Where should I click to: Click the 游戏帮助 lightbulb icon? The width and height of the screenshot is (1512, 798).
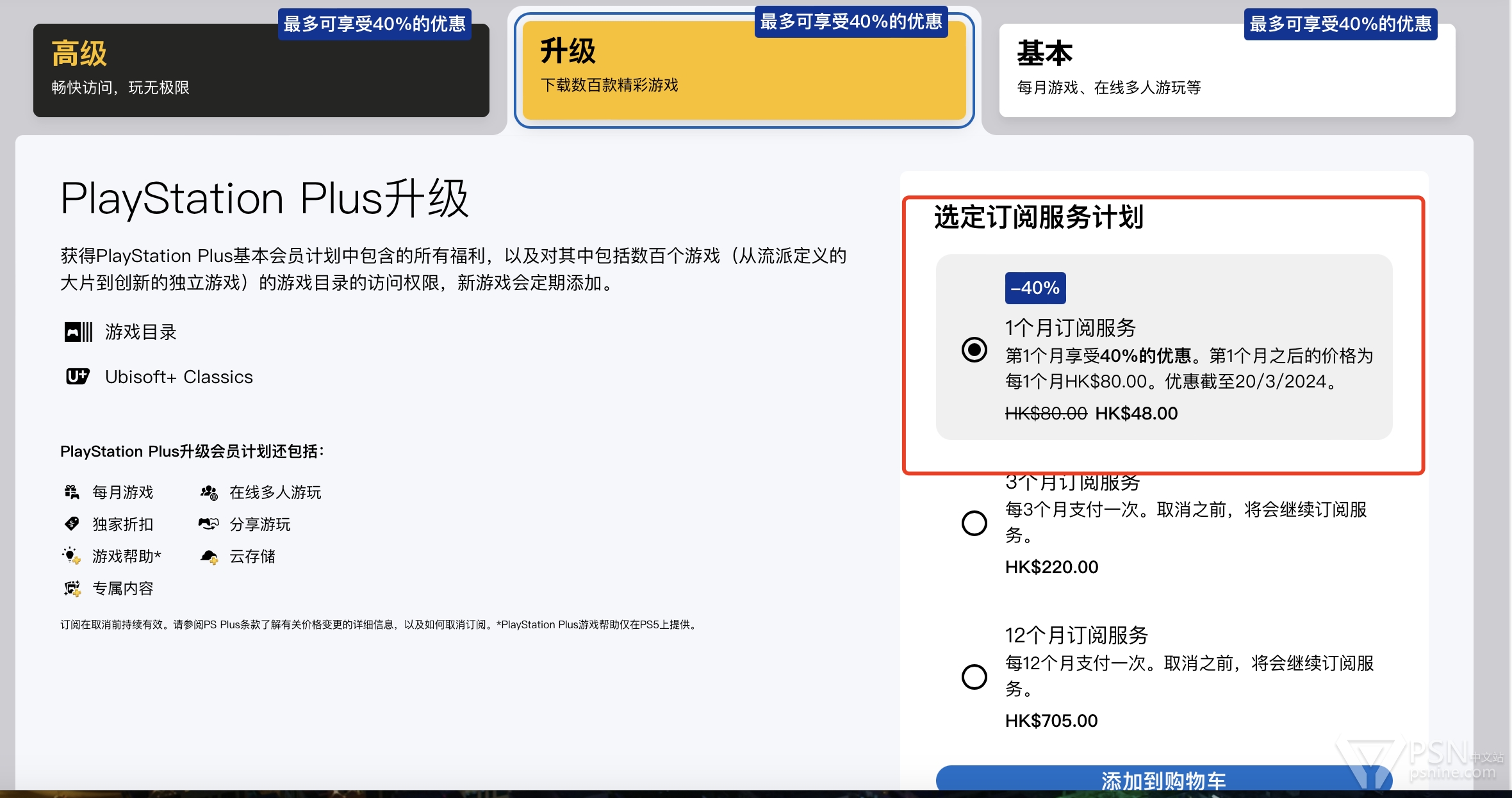(x=71, y=556)
